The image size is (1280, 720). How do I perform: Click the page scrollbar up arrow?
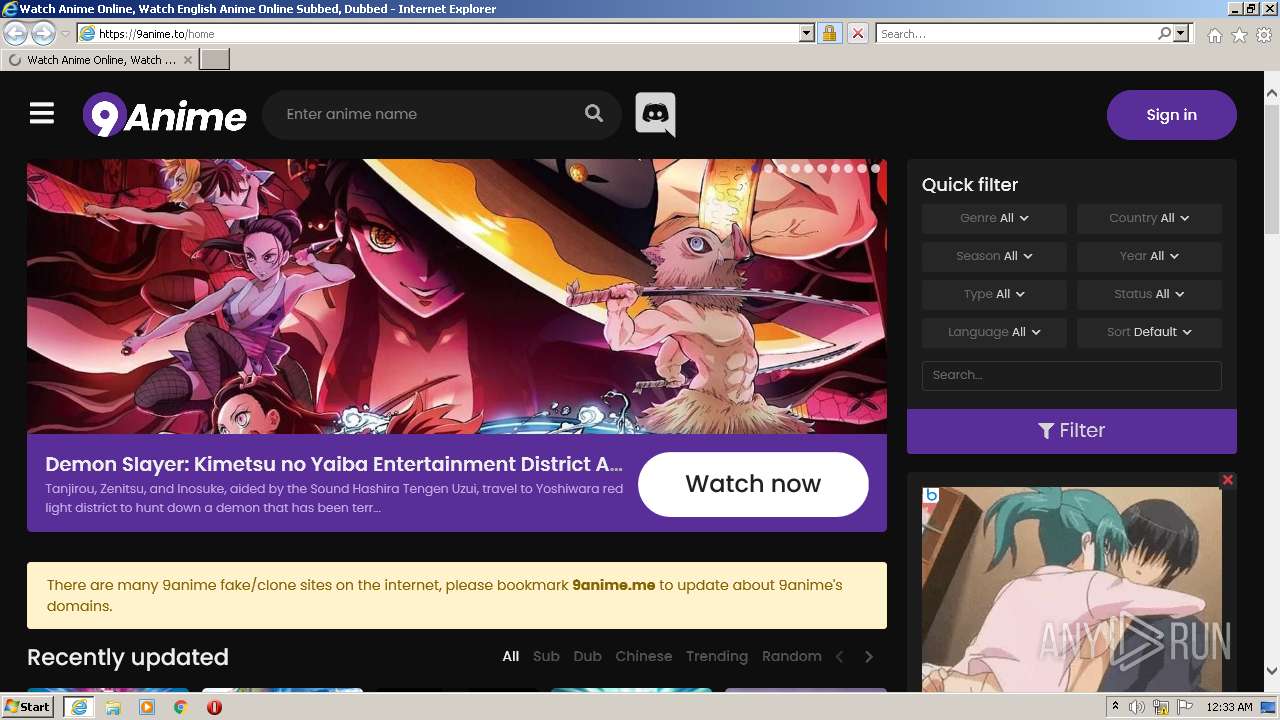pos(1272,94)
